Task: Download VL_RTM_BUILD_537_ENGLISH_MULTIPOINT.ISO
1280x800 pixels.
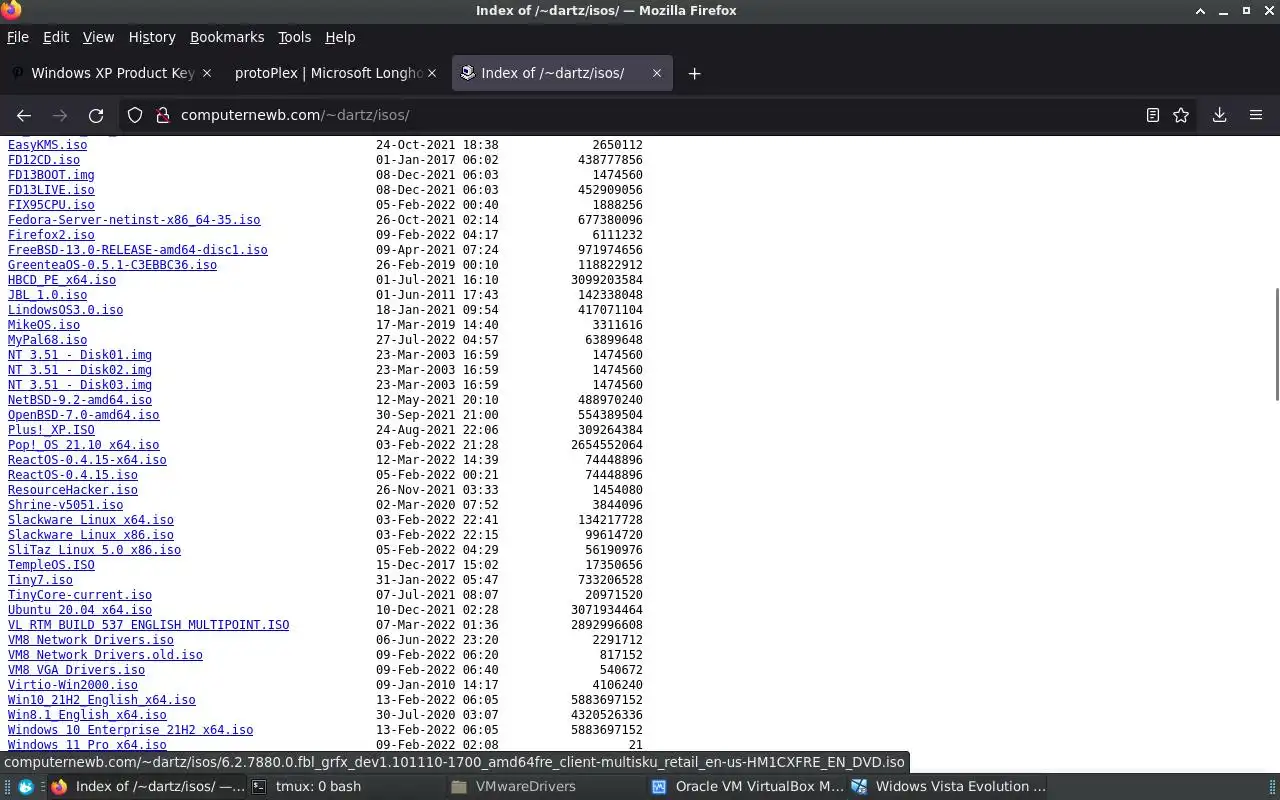Action: click(x=148, y=625)
